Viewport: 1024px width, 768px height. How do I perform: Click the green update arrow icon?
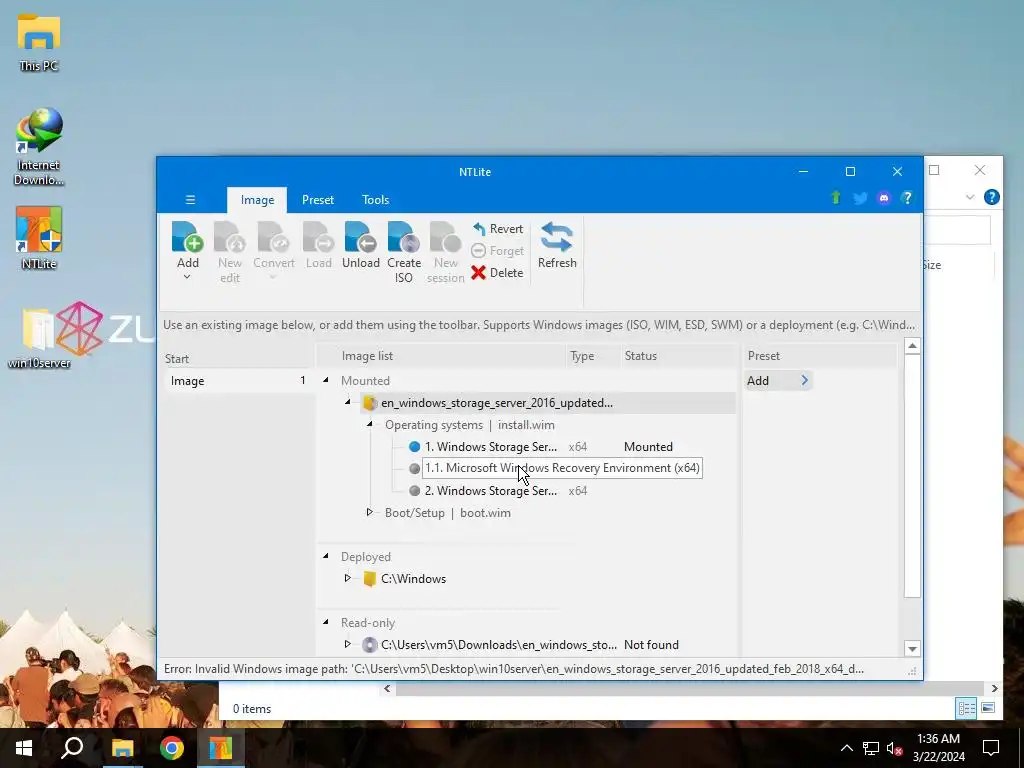[x=835, y=198]
